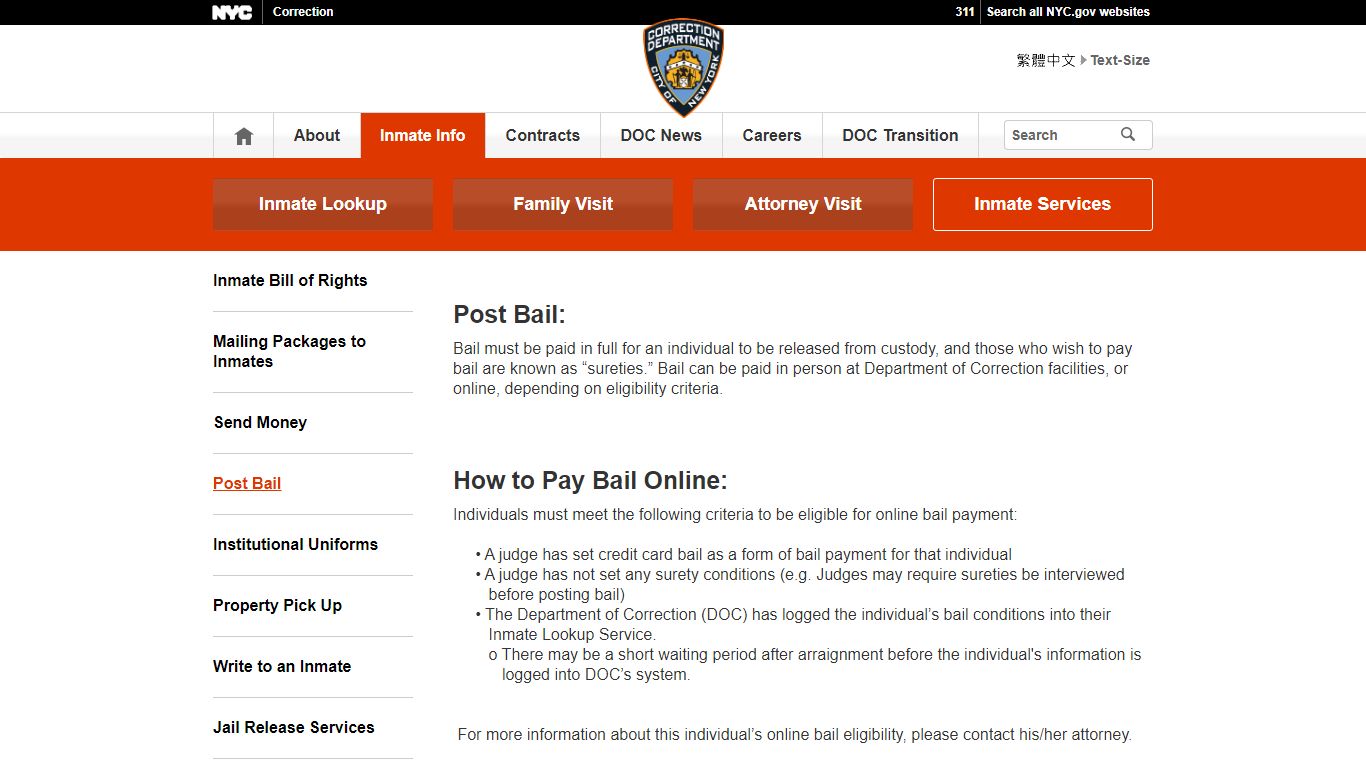This screenshot has height=768, width=1366.
Task: Open the Careers tab
Action: [x=772, y=135]
